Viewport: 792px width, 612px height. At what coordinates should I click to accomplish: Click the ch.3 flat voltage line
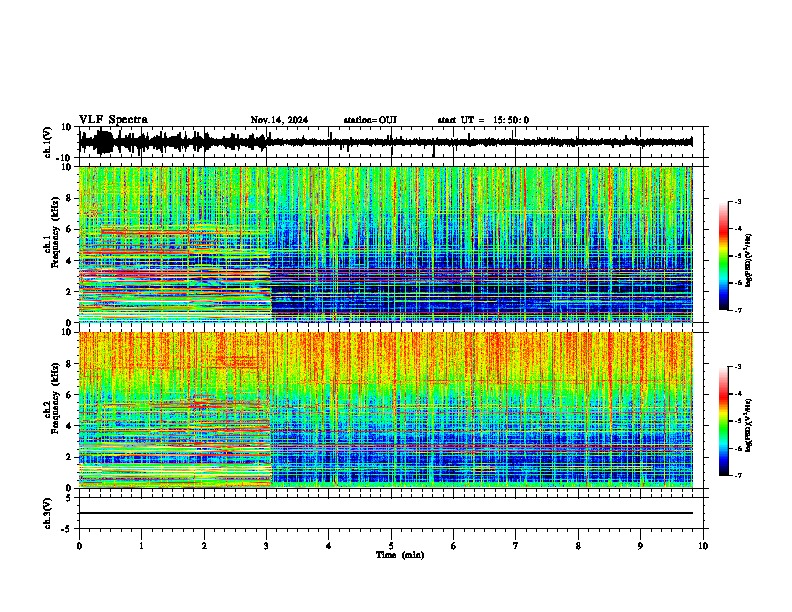pos(385,513)
